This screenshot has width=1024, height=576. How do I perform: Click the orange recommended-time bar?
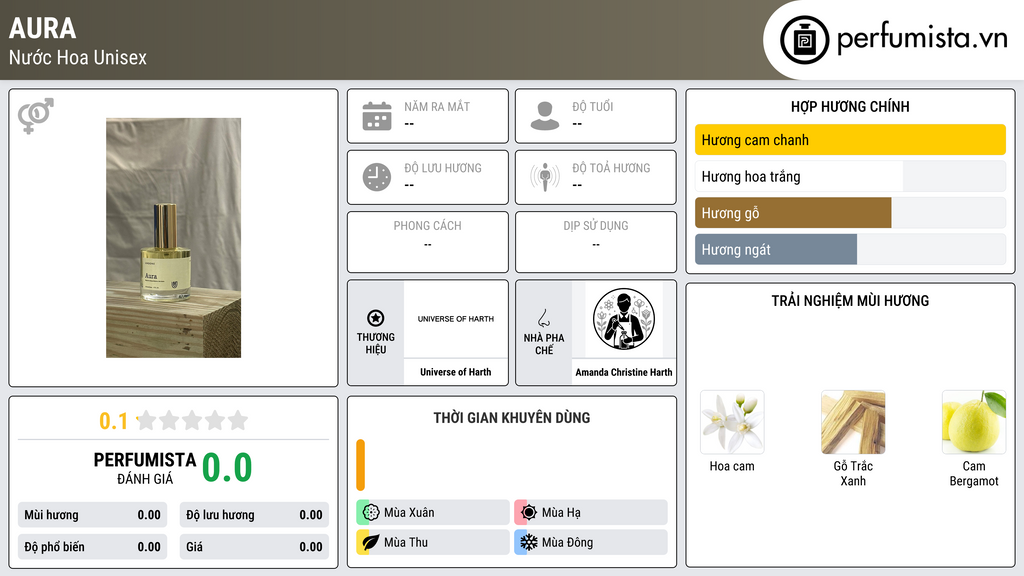click(x=360, y=465)
